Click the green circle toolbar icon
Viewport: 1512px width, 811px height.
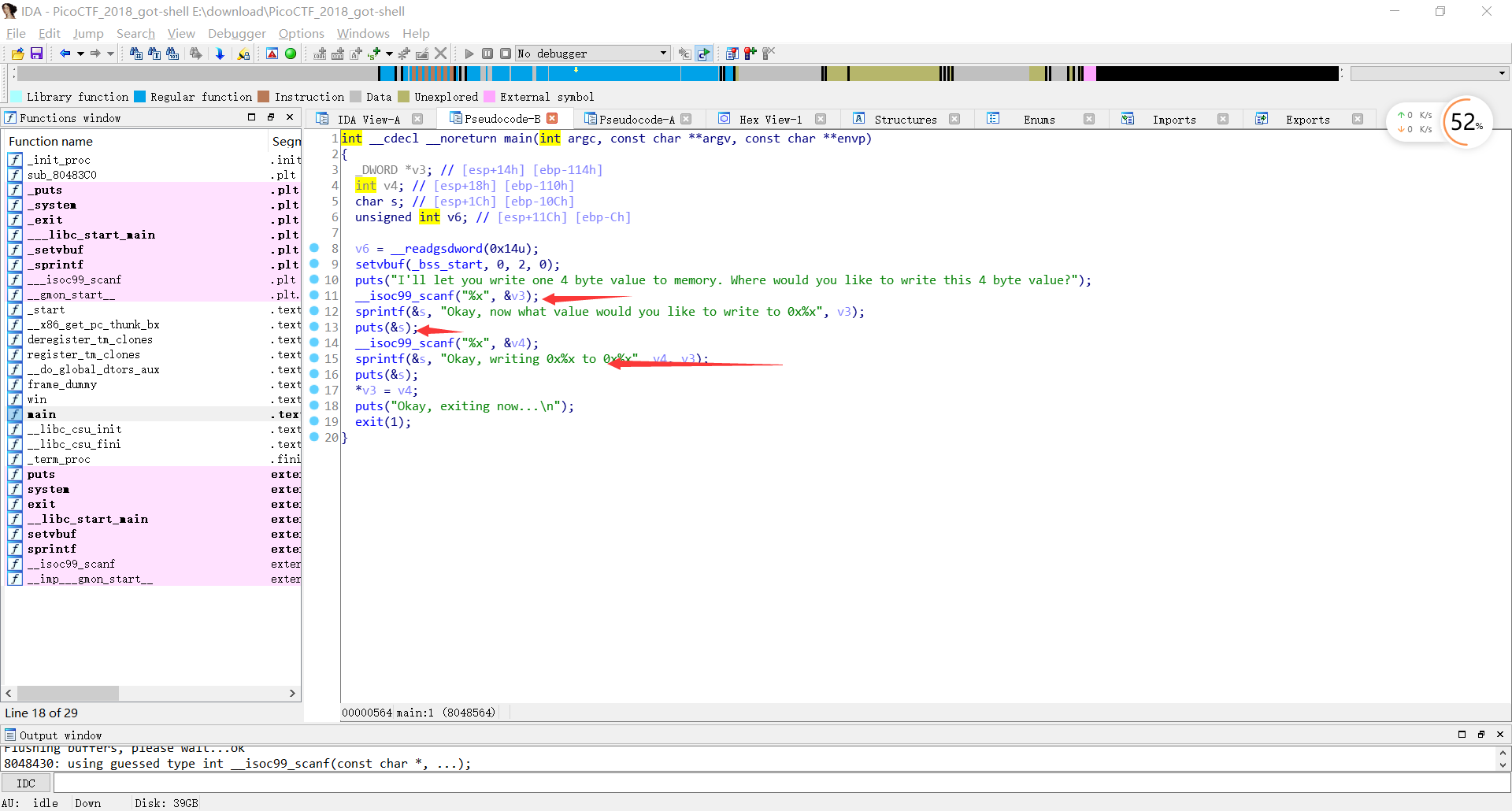click(x=291, y=54)
